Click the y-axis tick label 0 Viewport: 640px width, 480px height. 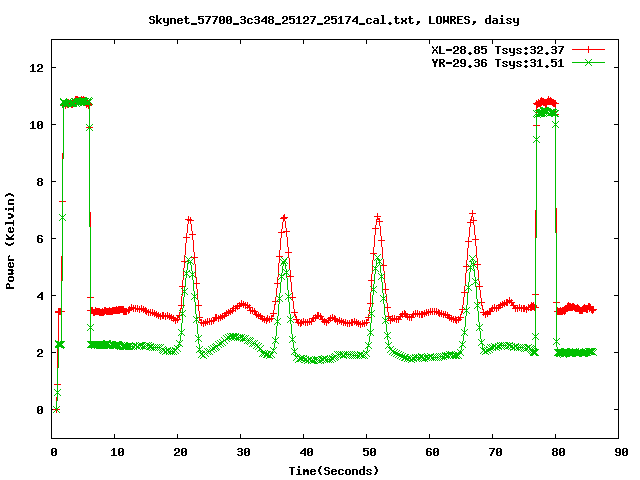pos(40,410)
